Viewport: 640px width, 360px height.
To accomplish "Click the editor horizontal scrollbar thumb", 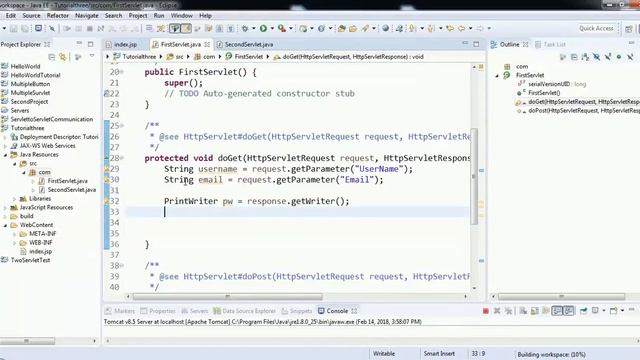I will click(227, 297).
